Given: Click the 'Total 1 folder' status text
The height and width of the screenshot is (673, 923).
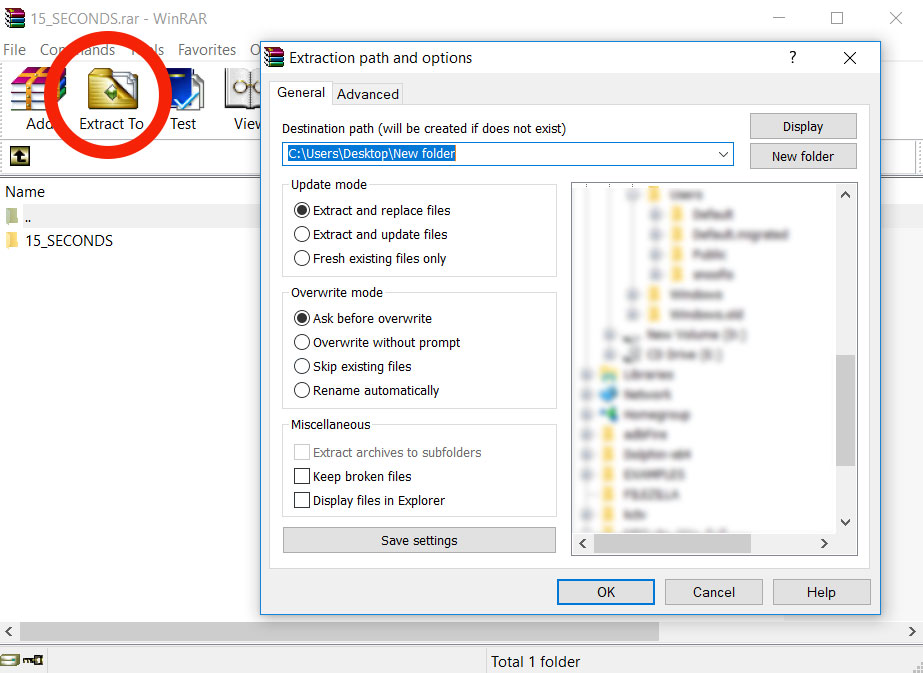Looking at the screenshot, I should (536, 662).
